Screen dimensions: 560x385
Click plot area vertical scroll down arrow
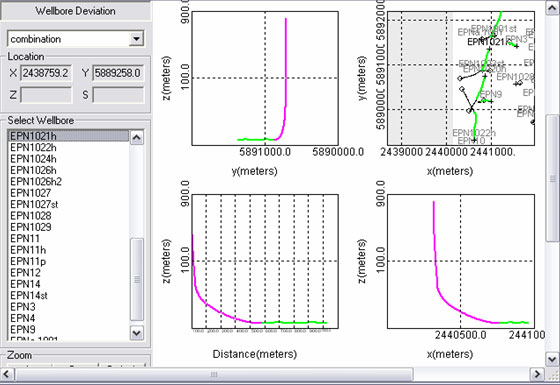(x=552, y=359)
